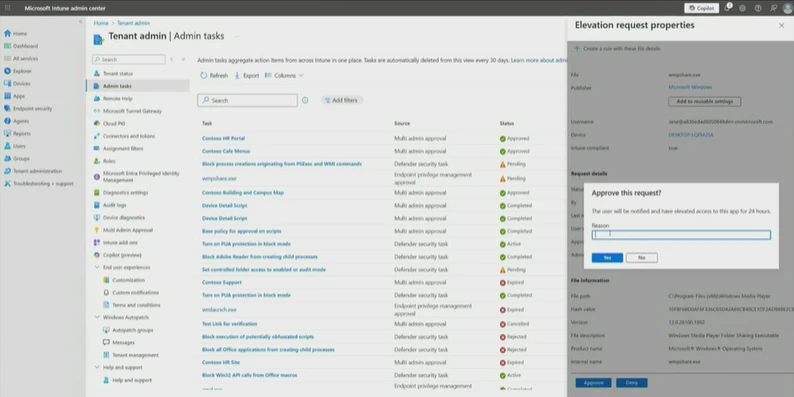Screen dimensions: 794x397
Task: Click the Roles icon in menu
Action: point(97,161)
